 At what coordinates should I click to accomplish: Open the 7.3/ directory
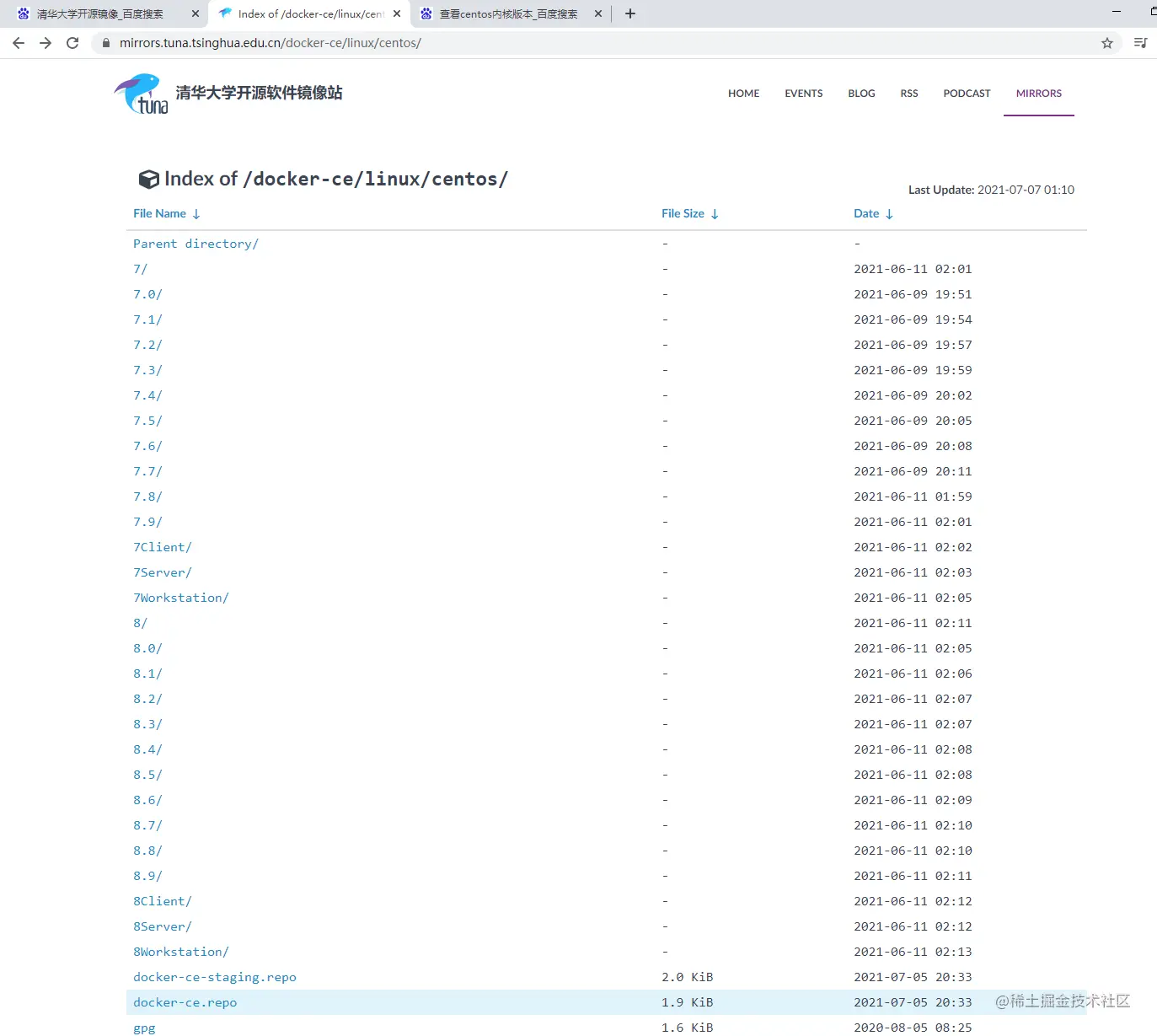147,370
